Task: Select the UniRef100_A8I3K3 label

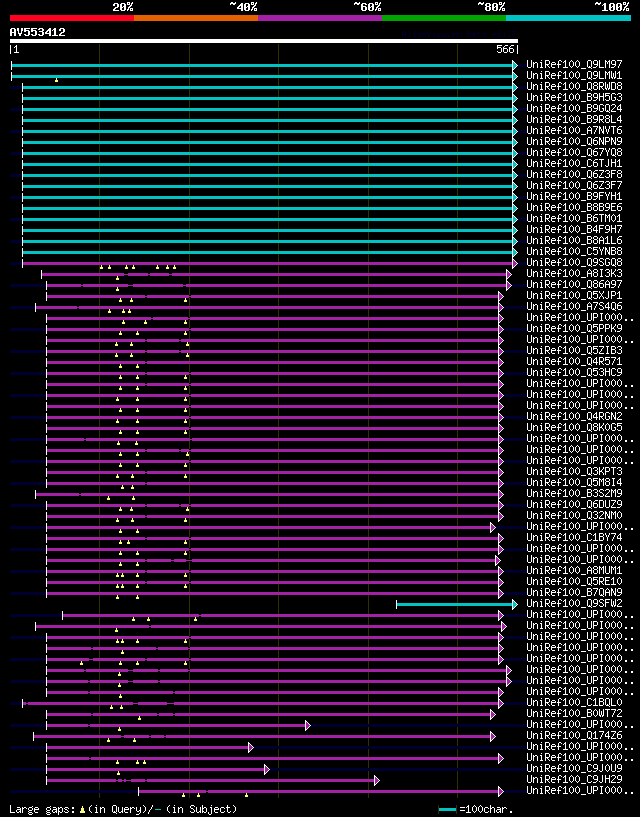Action: [x=574, y=274]
